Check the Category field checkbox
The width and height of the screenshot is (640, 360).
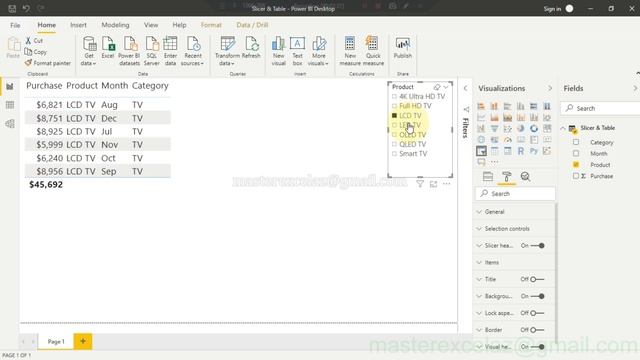(576, 142)
